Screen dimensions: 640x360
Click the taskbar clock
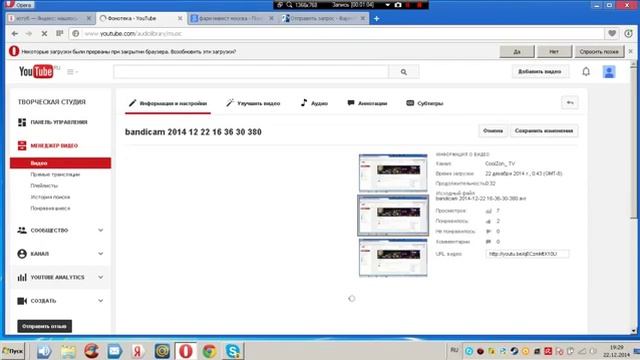pos(617,351)
